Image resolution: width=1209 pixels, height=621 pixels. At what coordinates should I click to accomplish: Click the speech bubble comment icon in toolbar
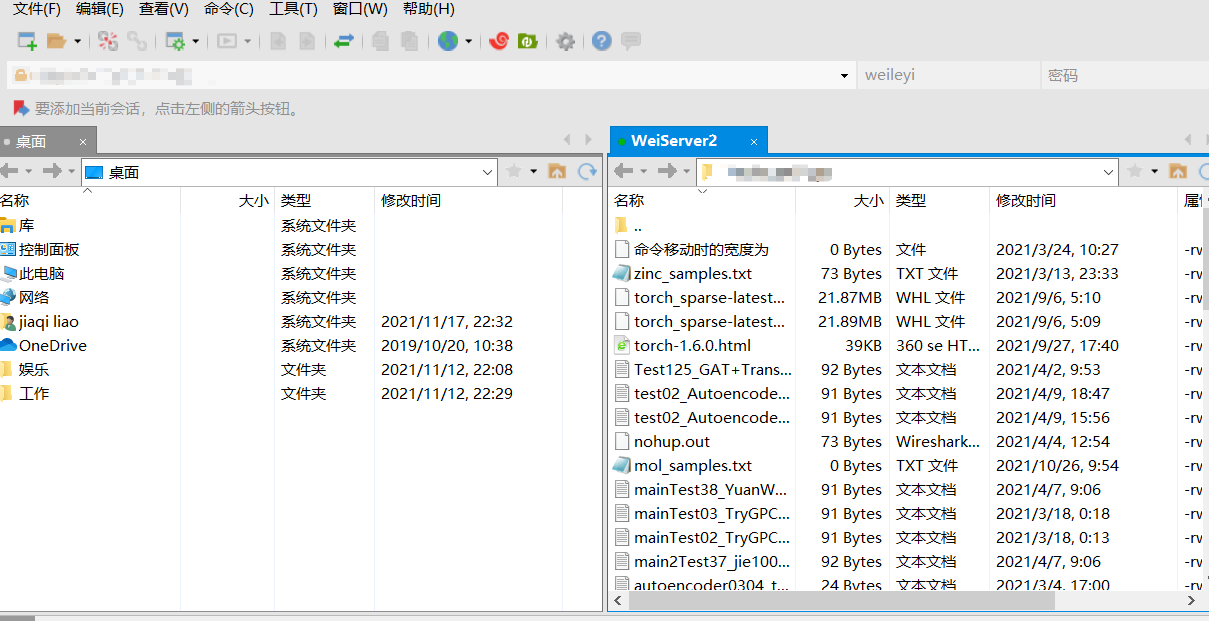631,41
